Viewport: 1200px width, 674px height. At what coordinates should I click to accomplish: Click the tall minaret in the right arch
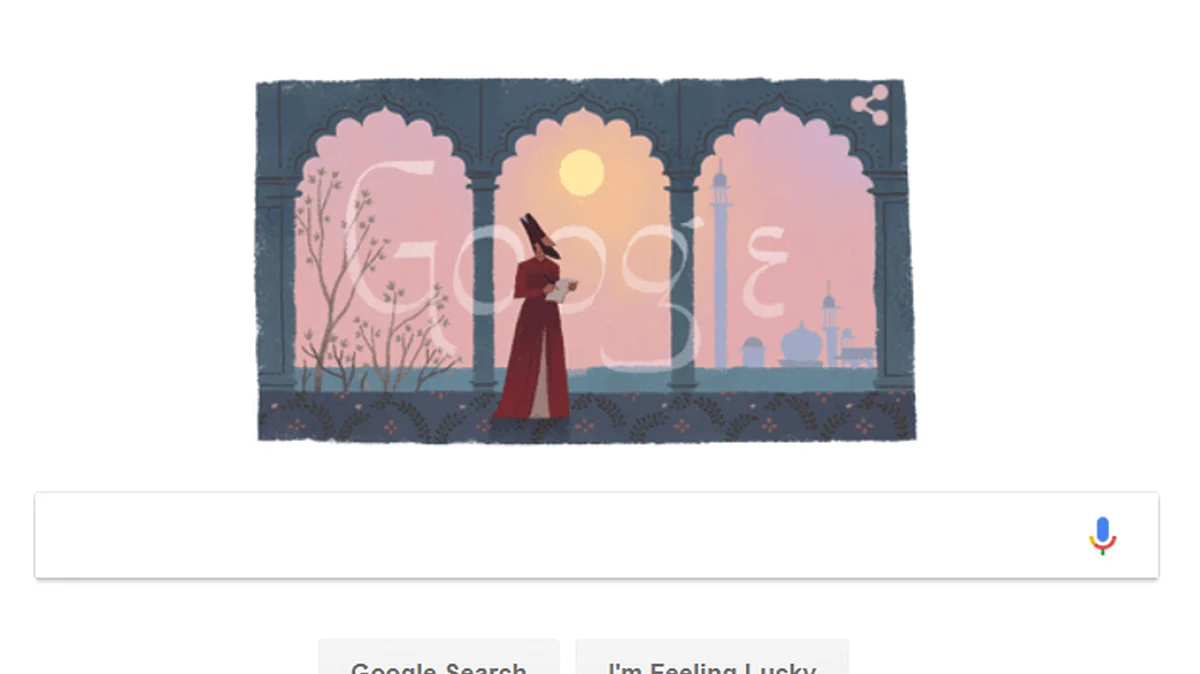pyautogui.click(x=719, y=265)
